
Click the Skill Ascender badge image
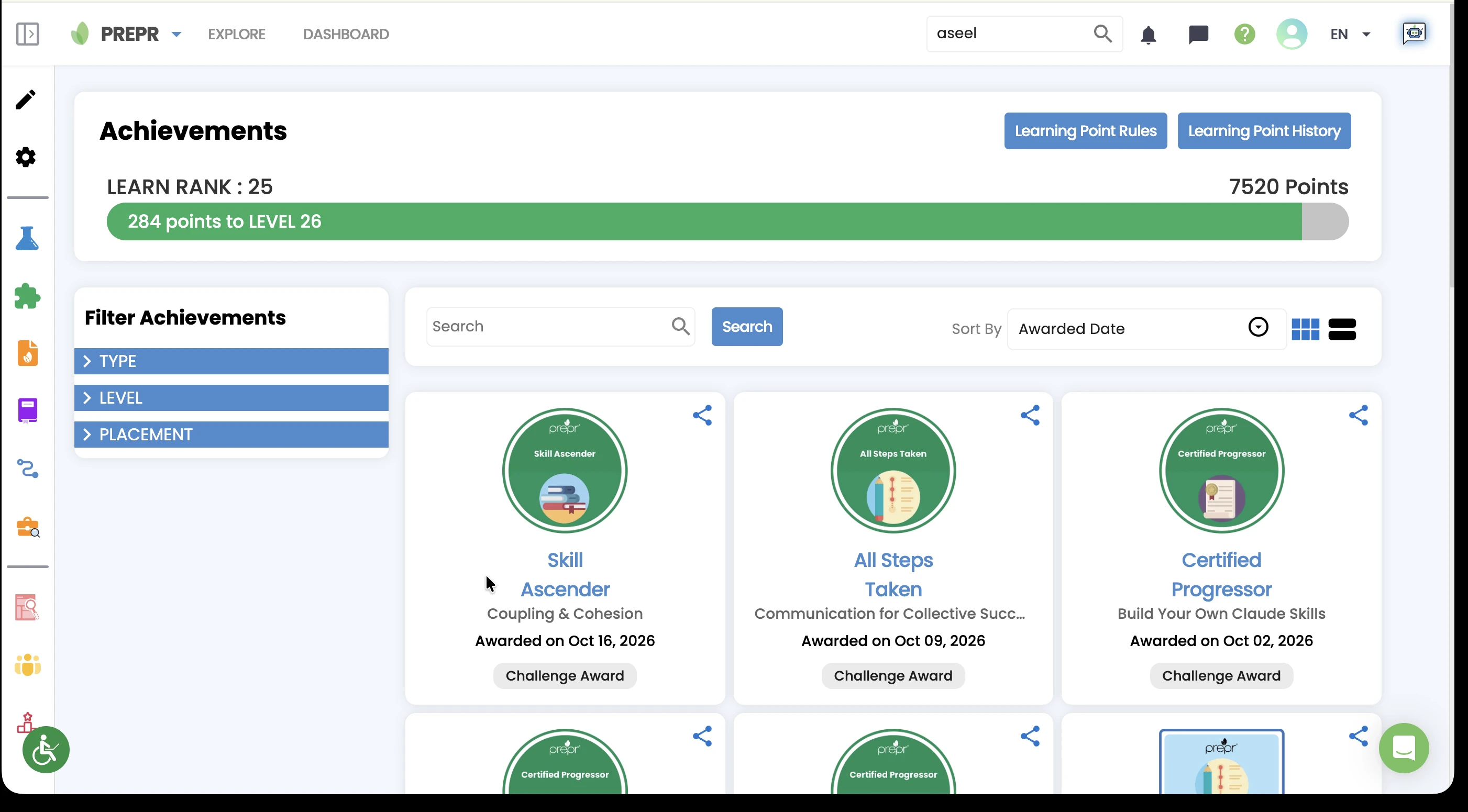[x=564, y=470]
